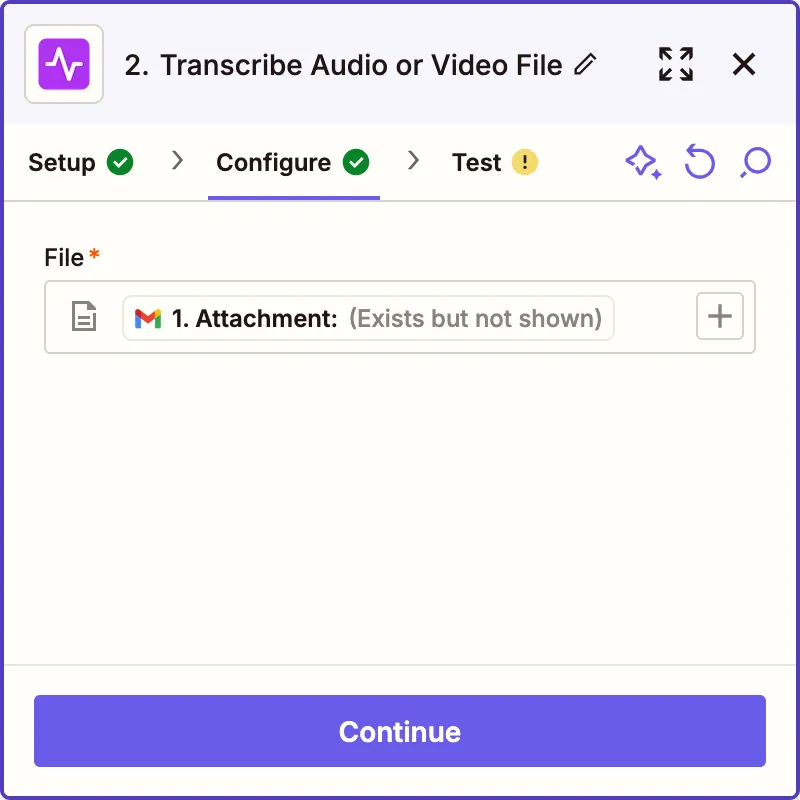Open the Test tab

coord(476,163)
